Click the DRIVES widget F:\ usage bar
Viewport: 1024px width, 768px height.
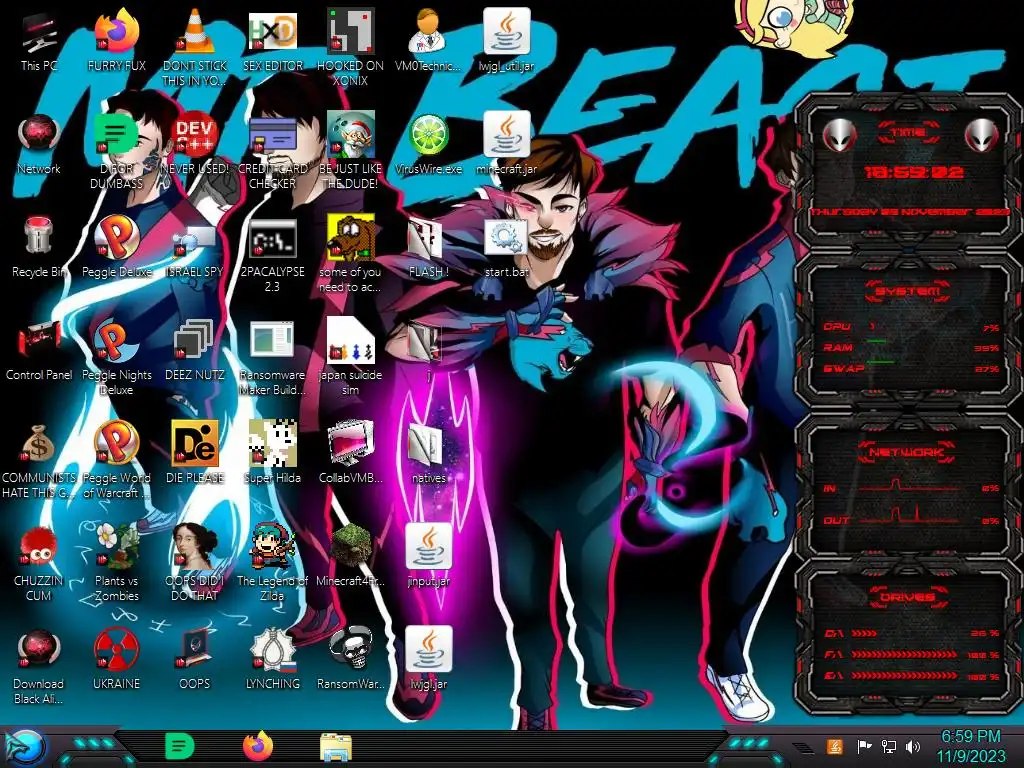pos(904,654)
